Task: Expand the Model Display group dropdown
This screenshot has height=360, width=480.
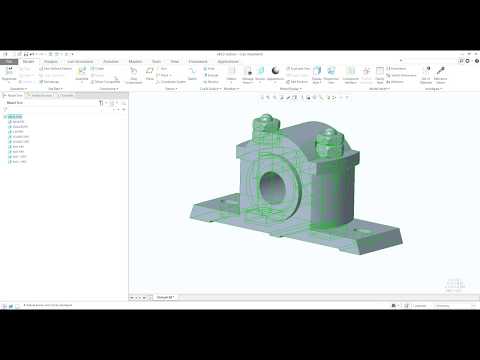Action: (x=290, y=89)
